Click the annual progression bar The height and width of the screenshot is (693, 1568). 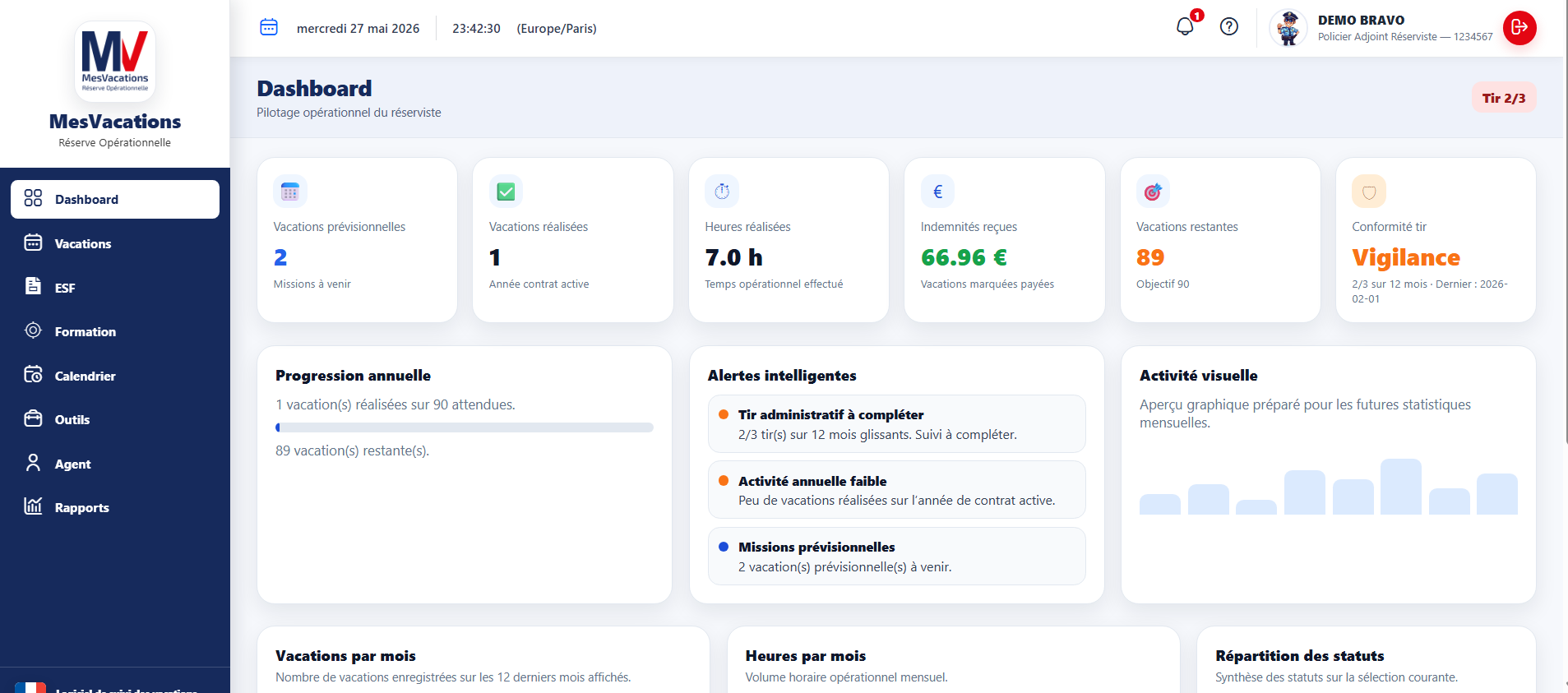coord(465,427)
